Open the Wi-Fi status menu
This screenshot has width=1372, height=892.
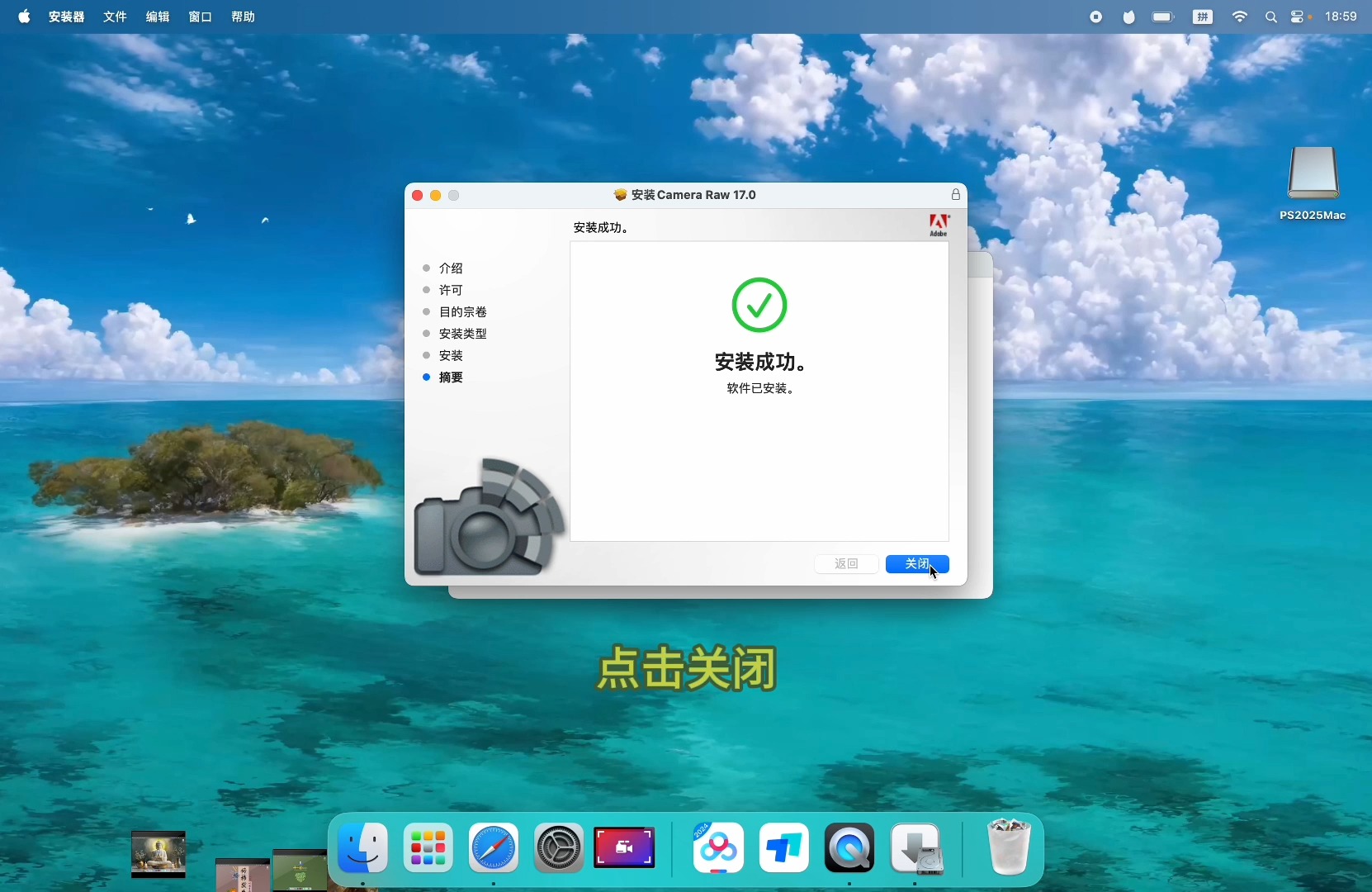click(x=1241, y=17)
